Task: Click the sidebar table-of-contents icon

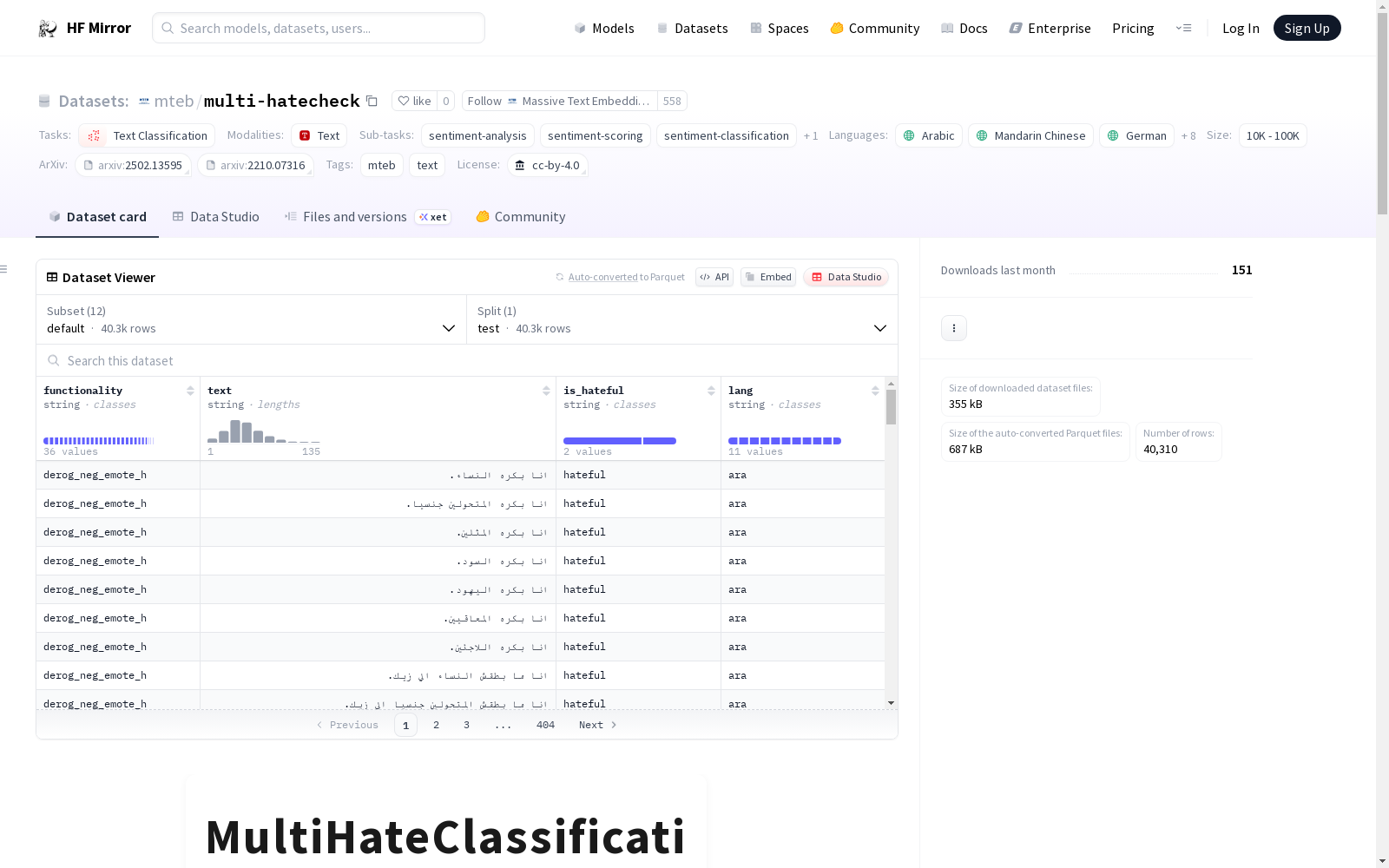Action: [4, 269]
